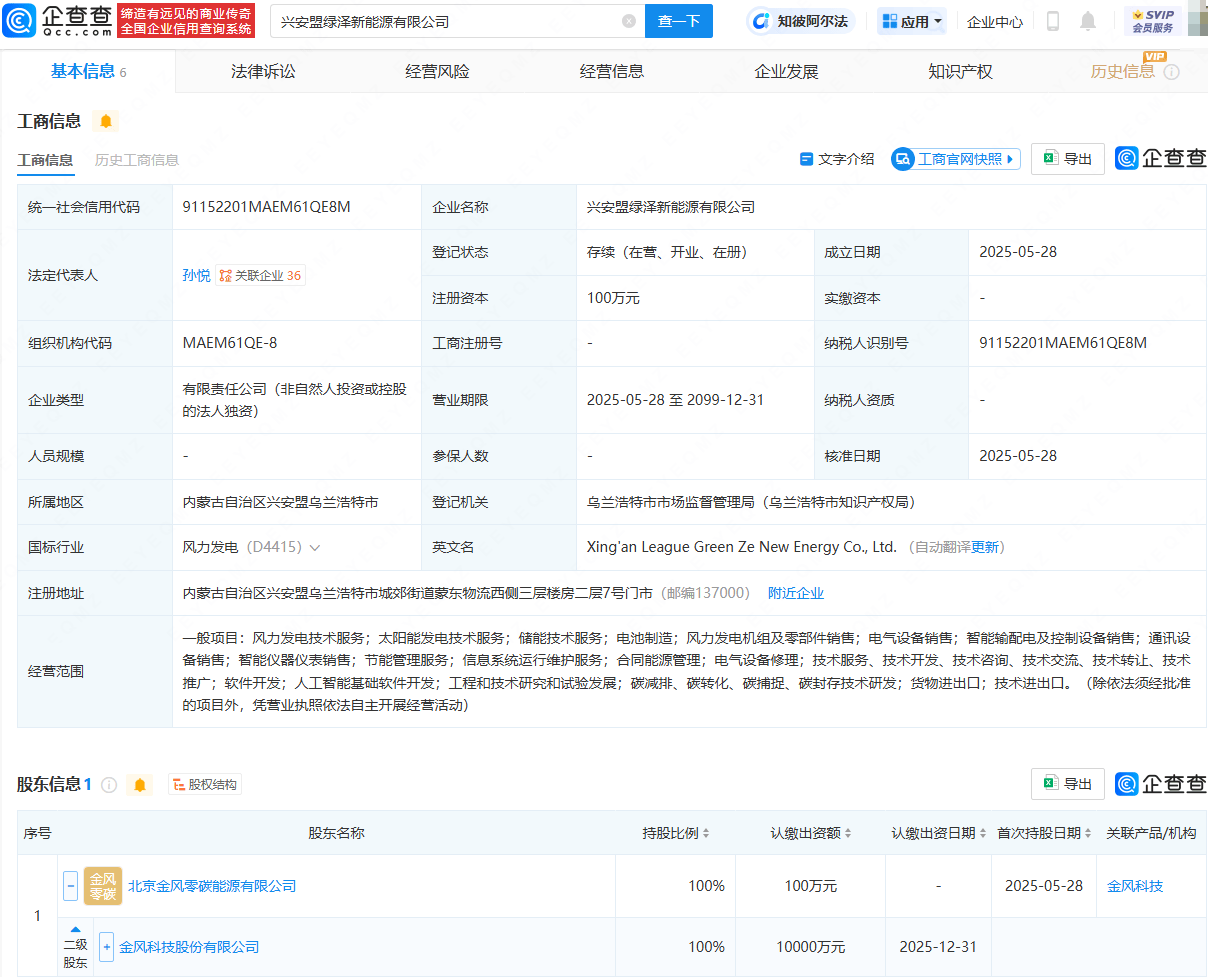Click the 认缴出资日期 value 2025-12-31

click(x=938, y=947)
